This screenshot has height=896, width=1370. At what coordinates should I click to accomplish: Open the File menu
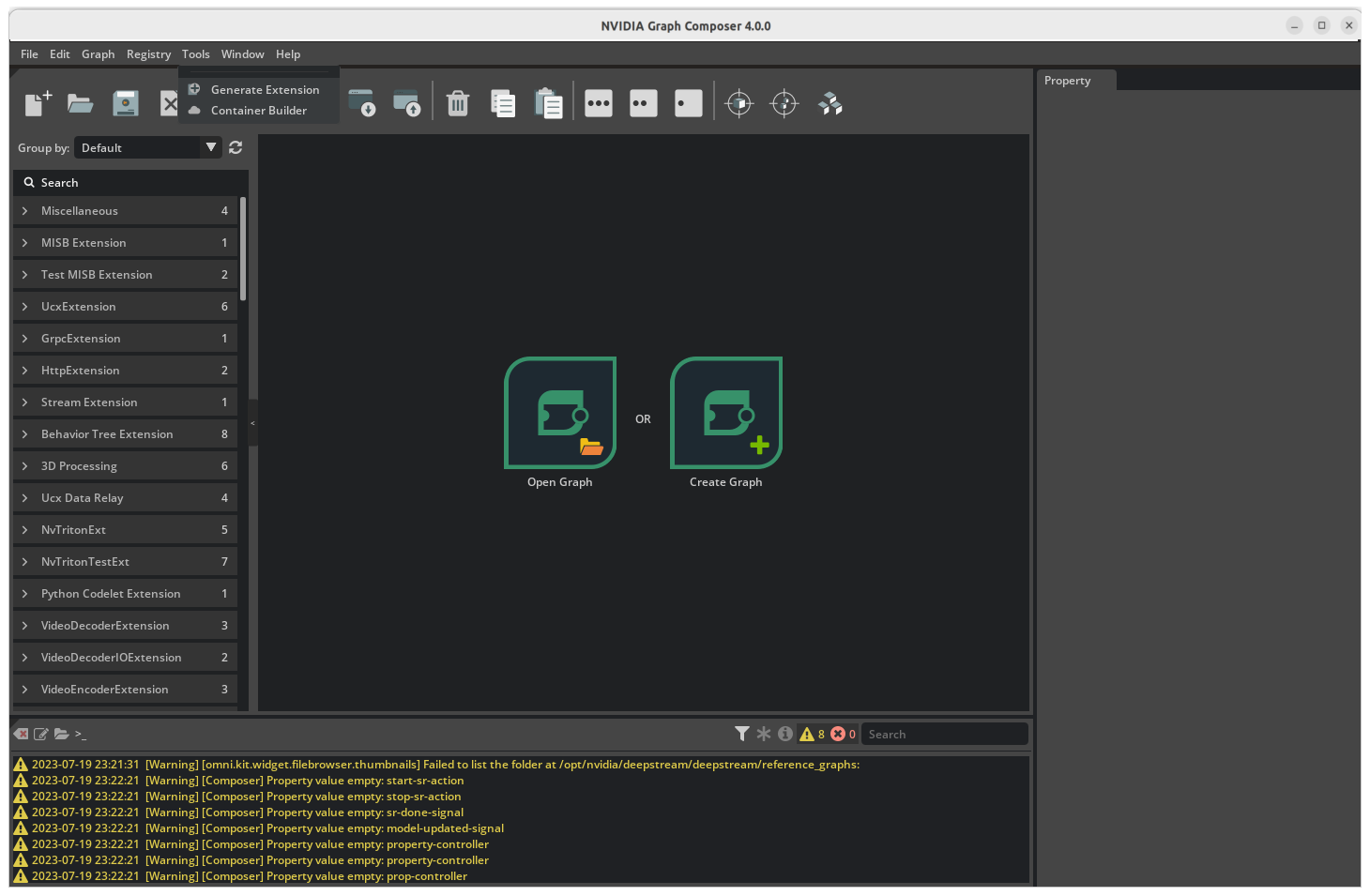pos(30,54)
